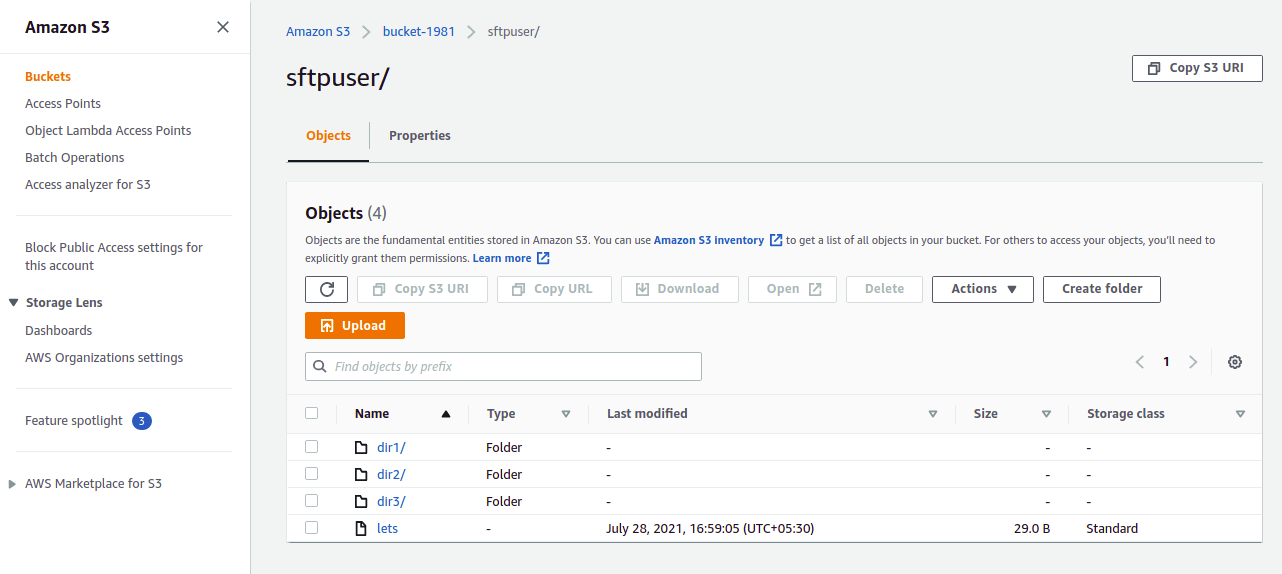The height and width of the screenshot is (574, 1282).
Task: Open Block Public Access settings for this account
Action: 114,257
